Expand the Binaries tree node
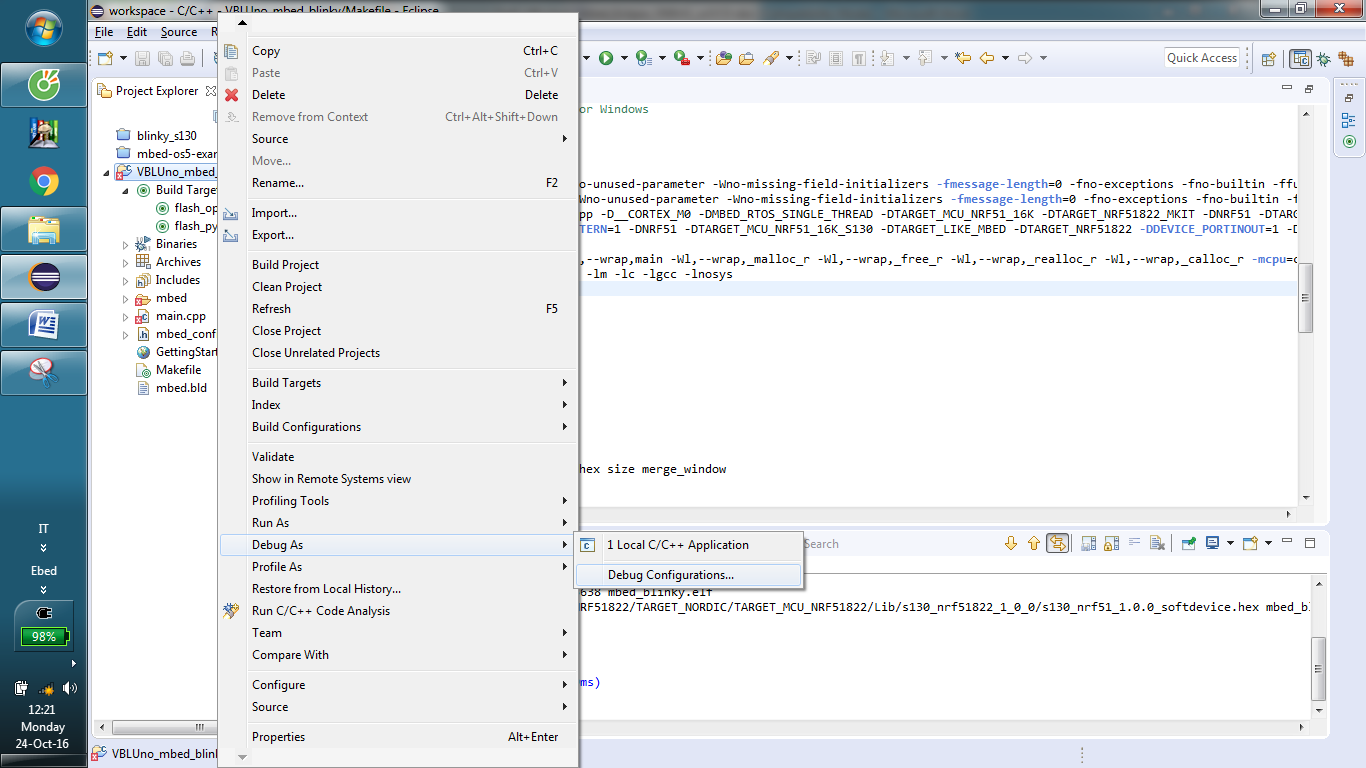Screen dimensions: 1366x768 pos(125,244)
